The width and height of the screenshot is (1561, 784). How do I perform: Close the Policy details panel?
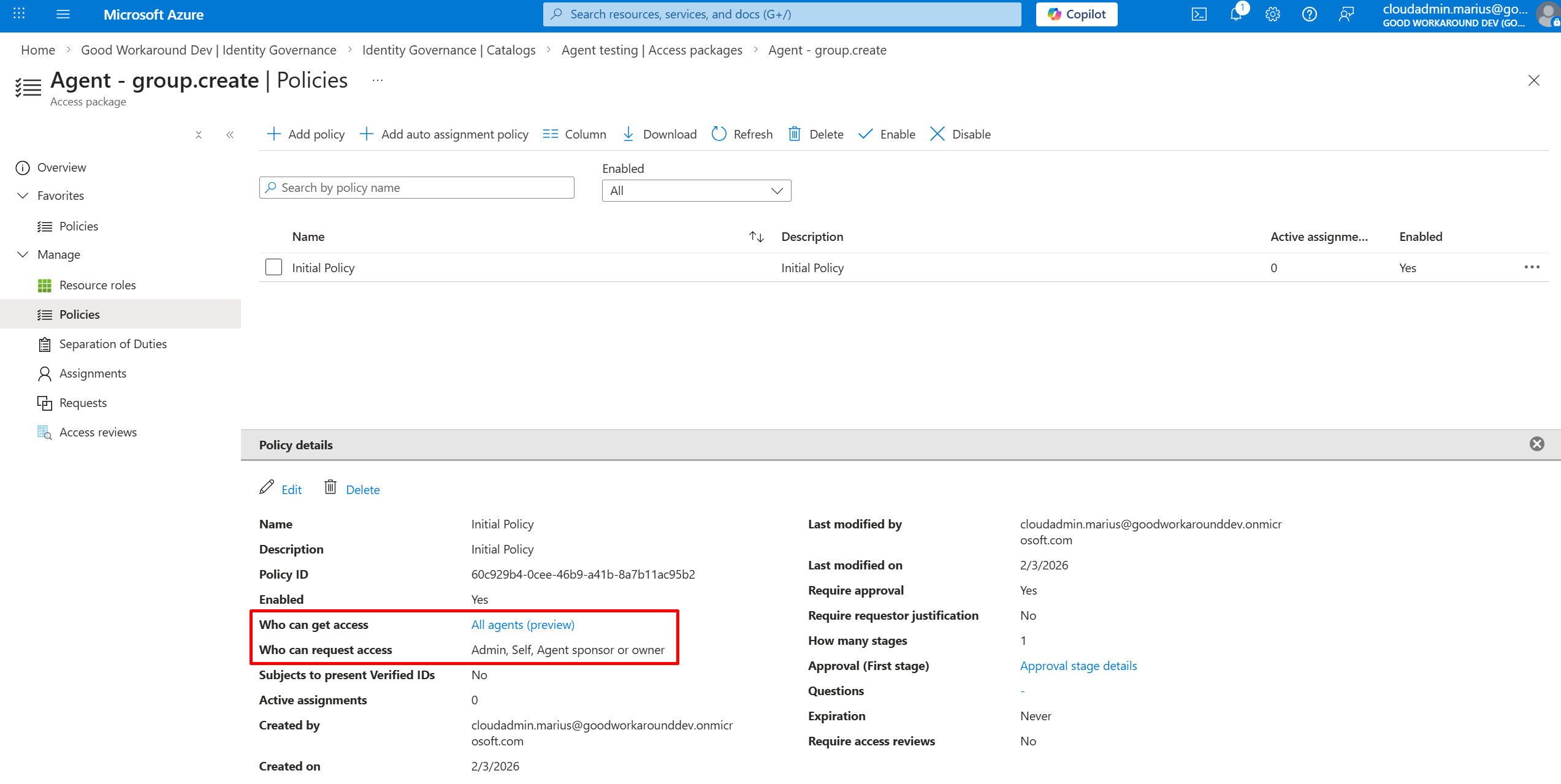tap(1536, 444)
